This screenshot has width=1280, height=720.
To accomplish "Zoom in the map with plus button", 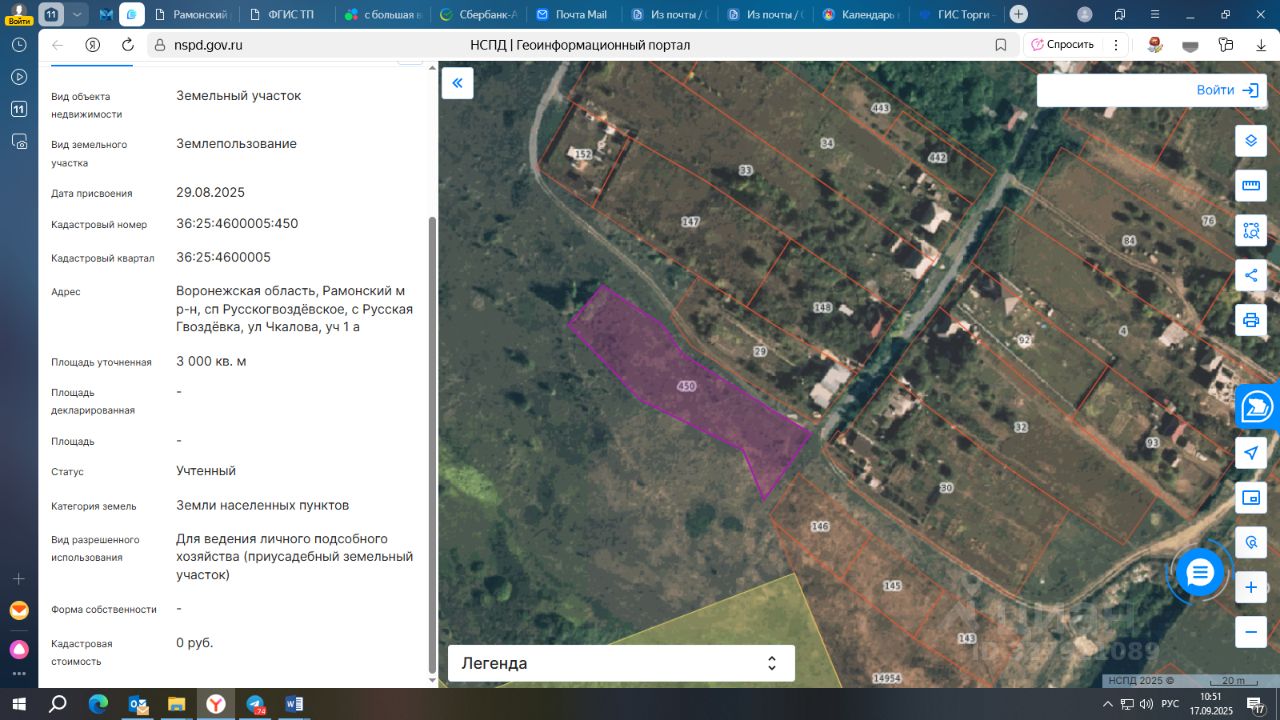I will [x=1250, y=588].
